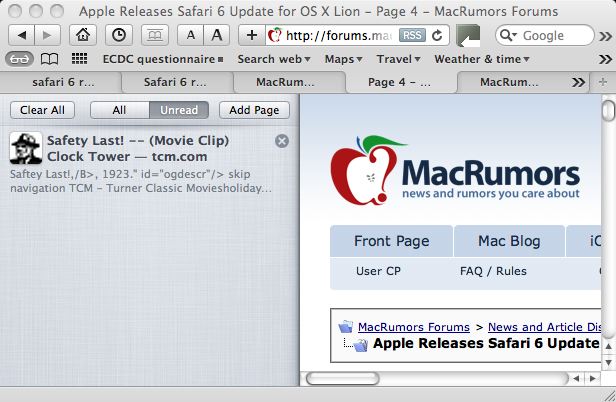
Task: Open history with the clock icon
Action: click(x=119, y=36)
